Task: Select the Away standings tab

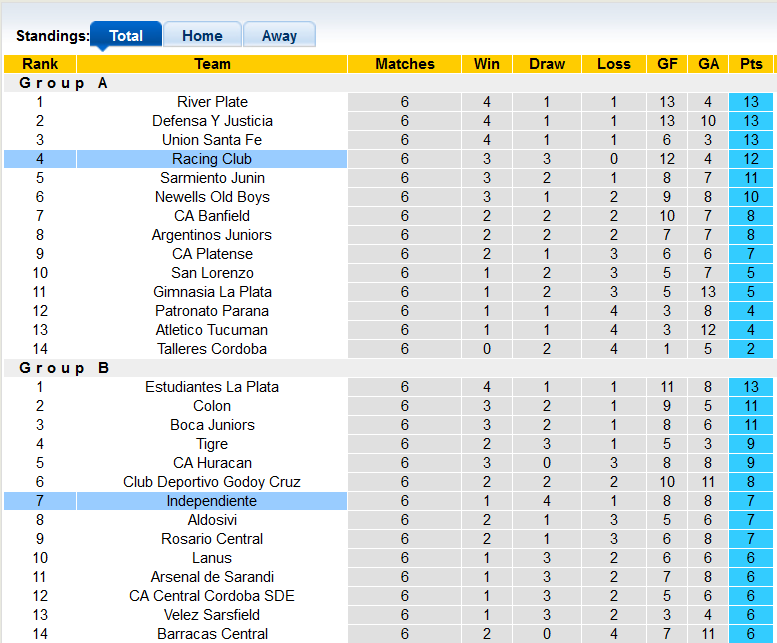Action: (x=279, y=36)
